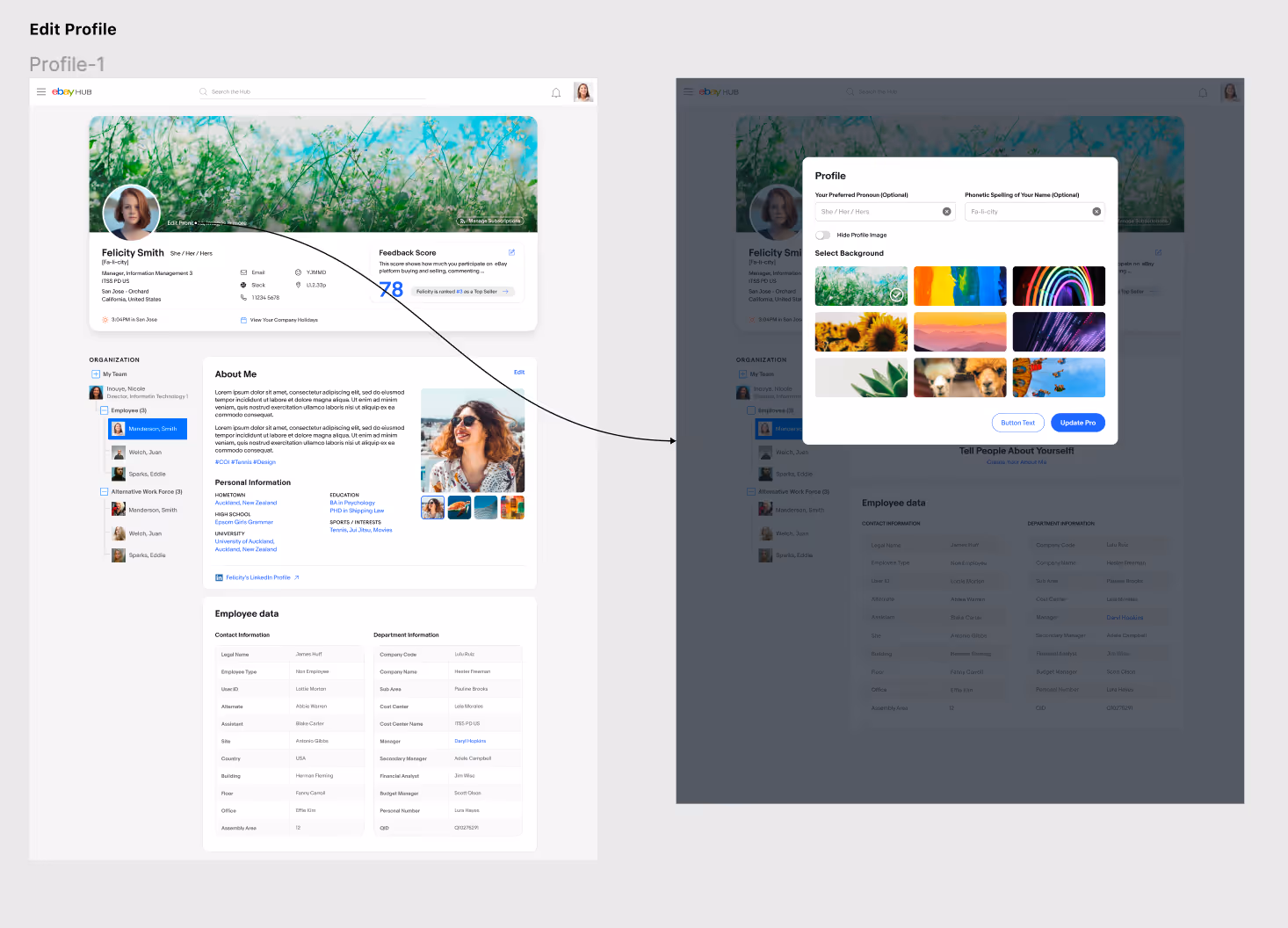The width and height of the screenshot is (1288, 928).
Task: Click the external link arrow after LinkedIn Profile
Action: (297, 577)
